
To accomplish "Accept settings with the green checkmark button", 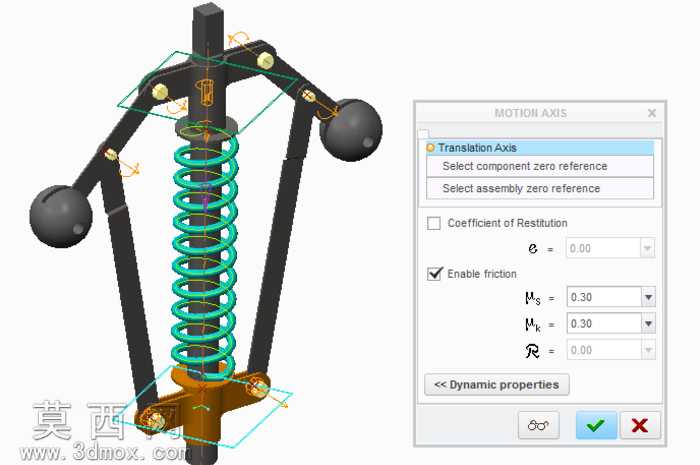I will [x=596, y=425].
